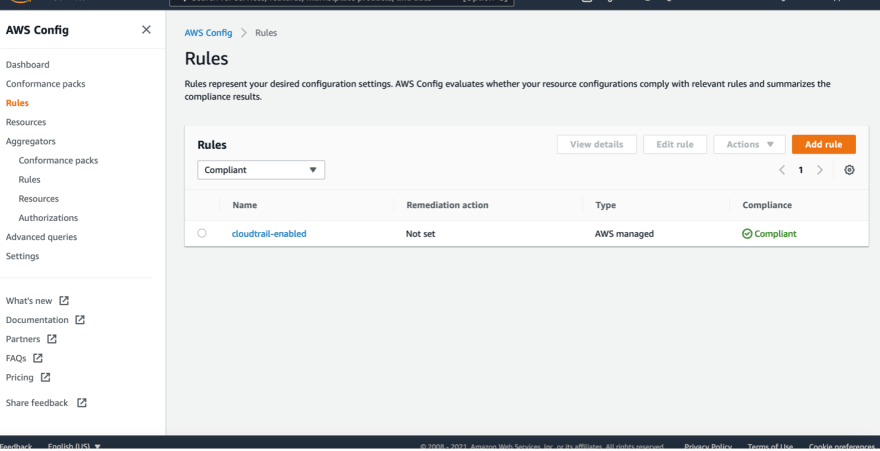Navigate to Dashboard in sidebar
Screen dimensions: 880x451
[28, 65]
